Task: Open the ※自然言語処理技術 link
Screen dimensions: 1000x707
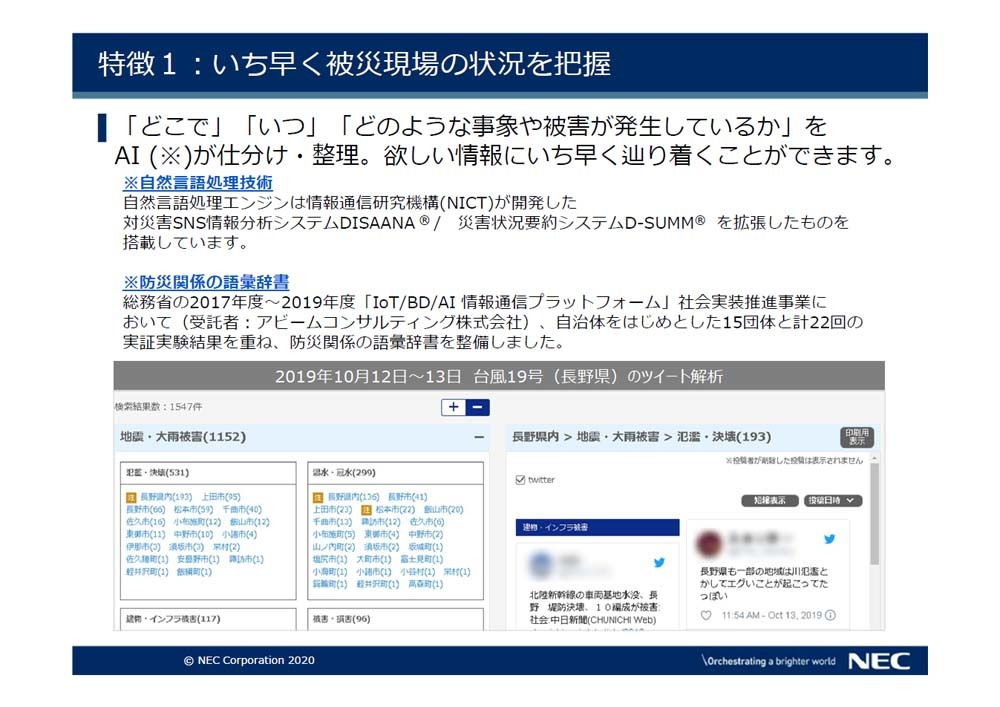Action: point(198,183)
